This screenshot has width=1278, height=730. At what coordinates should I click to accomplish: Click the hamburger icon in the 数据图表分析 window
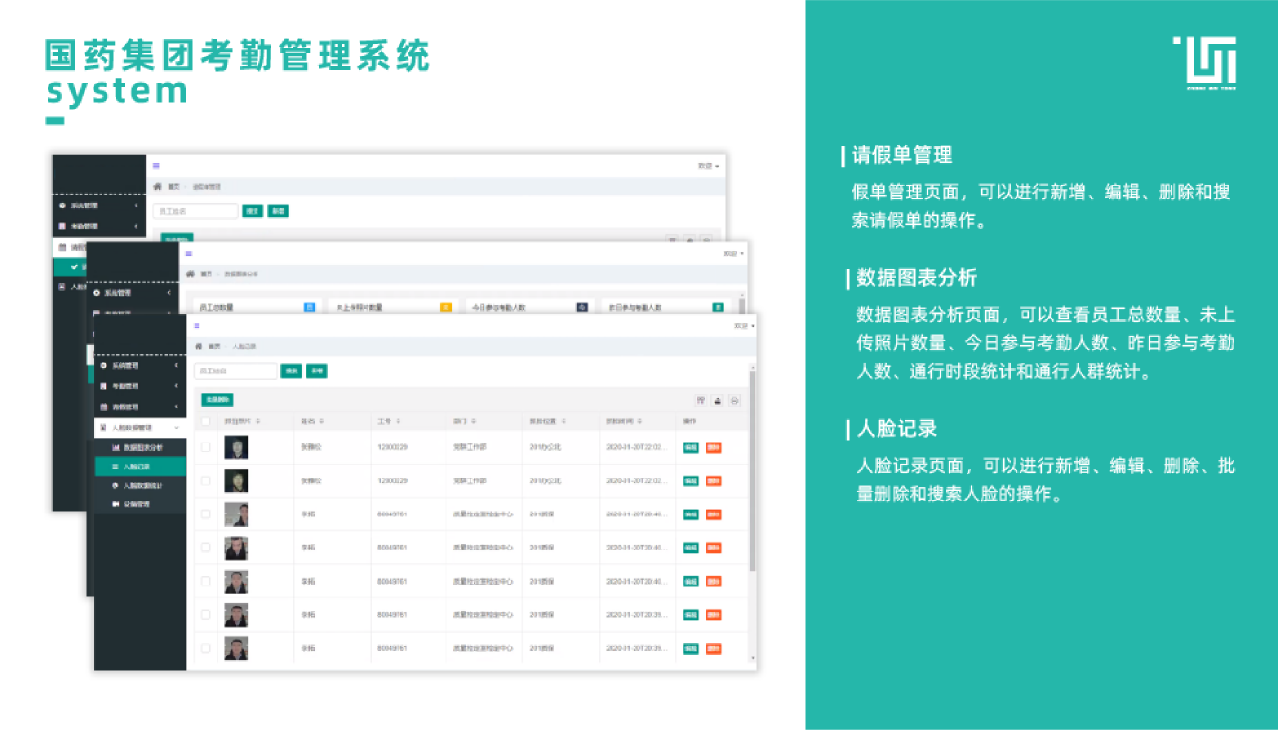pyautogui.click(x=189, y=254)
